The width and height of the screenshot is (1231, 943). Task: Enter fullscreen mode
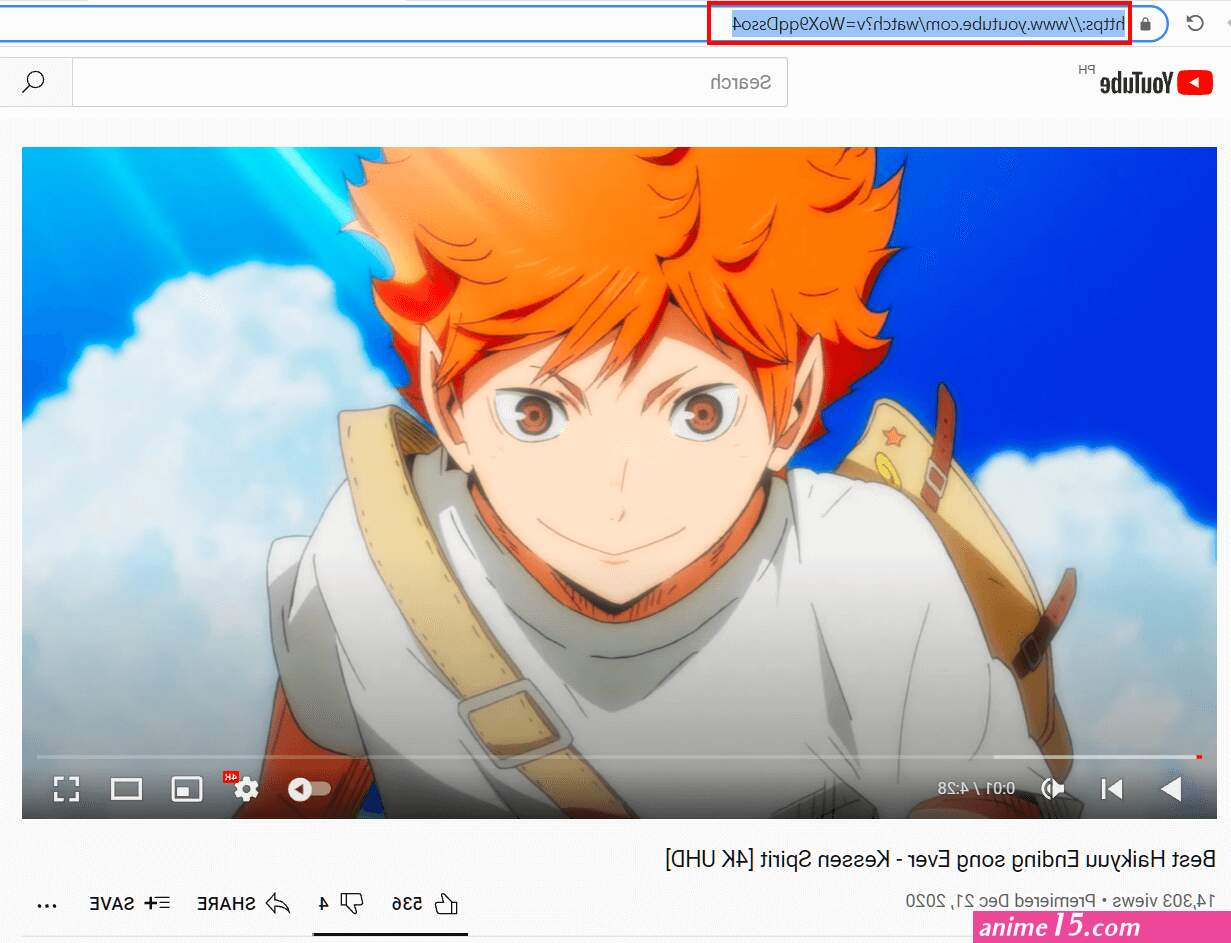pyautogui.click(x=66, y=789)
